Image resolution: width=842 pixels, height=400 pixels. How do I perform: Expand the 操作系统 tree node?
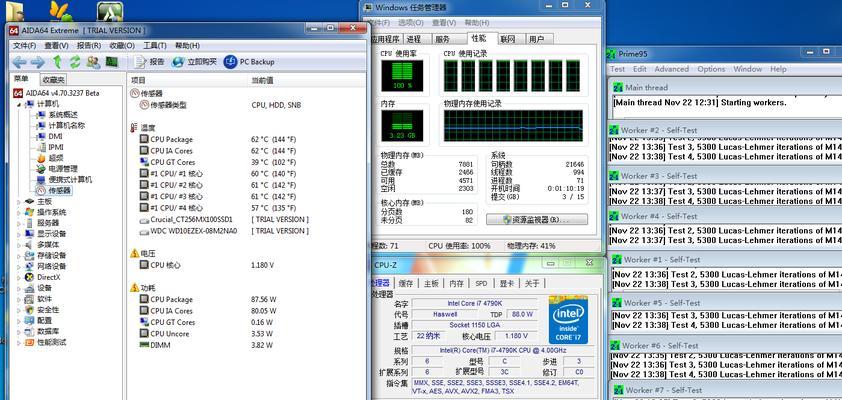tap(19, 212)
